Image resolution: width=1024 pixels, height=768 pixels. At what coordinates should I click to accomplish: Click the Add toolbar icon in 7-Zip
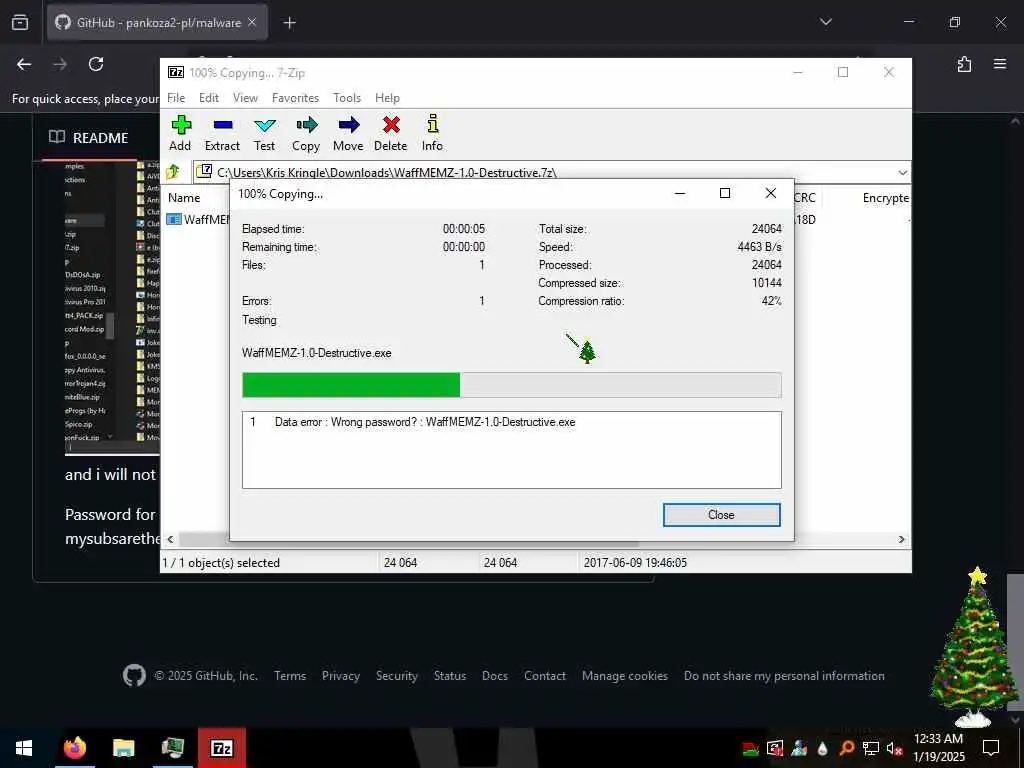(x=181, y=133)
